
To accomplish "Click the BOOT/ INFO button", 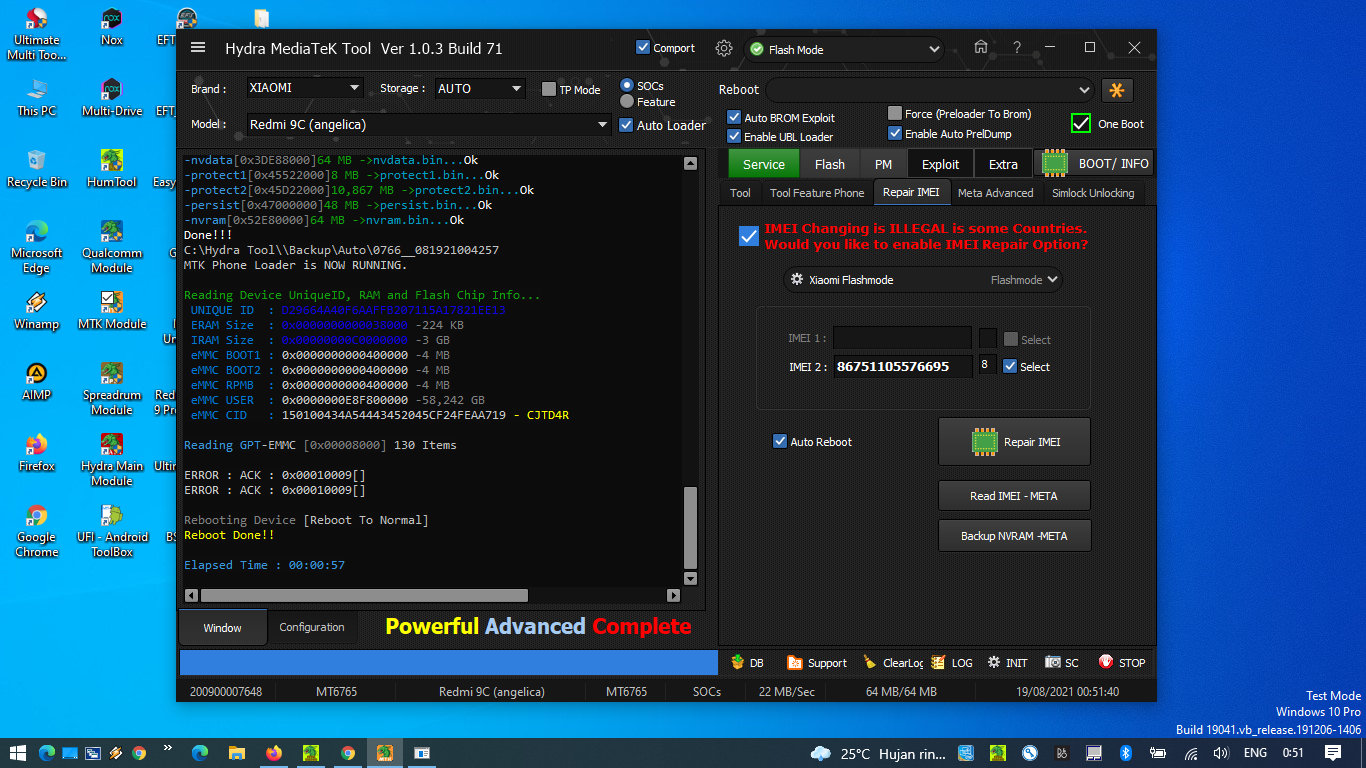I will [1095, 163].
